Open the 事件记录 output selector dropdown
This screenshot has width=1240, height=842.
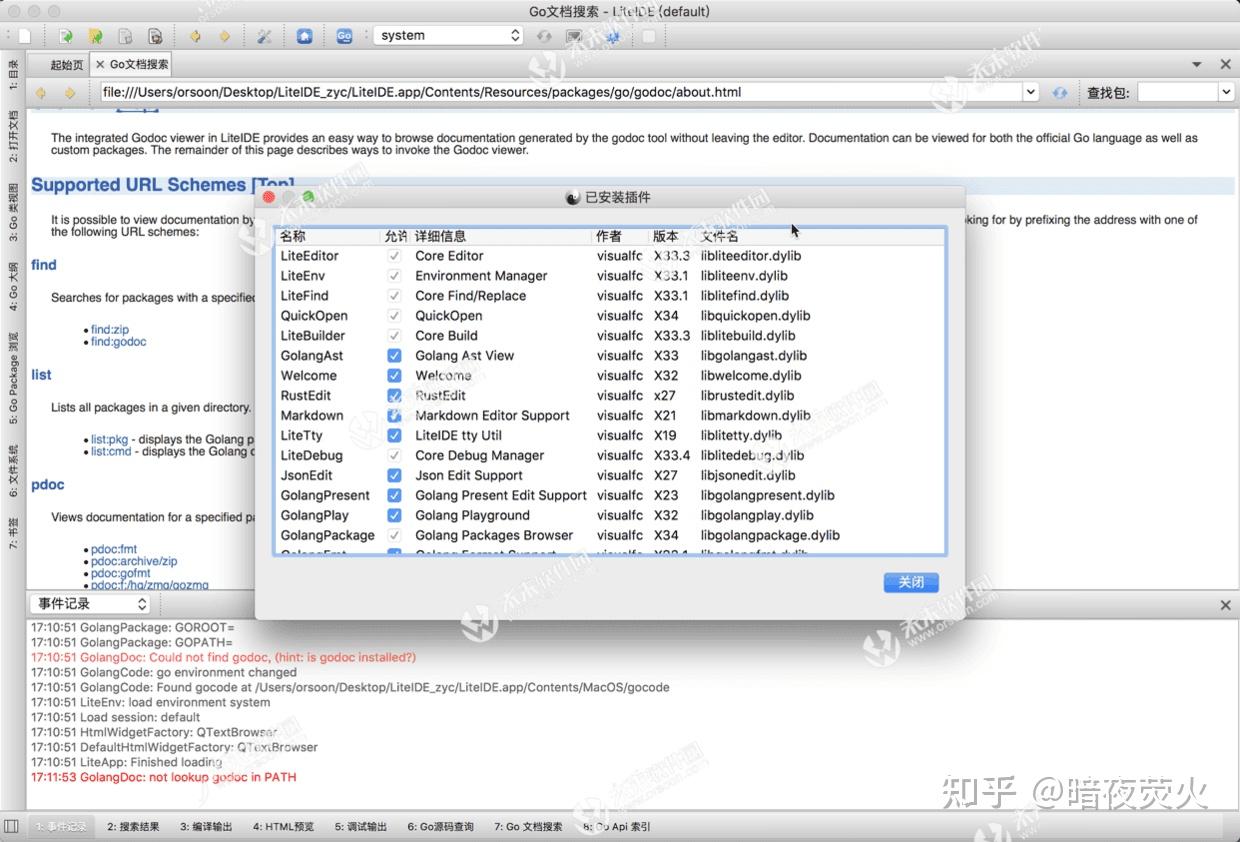click(x=91, y=604)
